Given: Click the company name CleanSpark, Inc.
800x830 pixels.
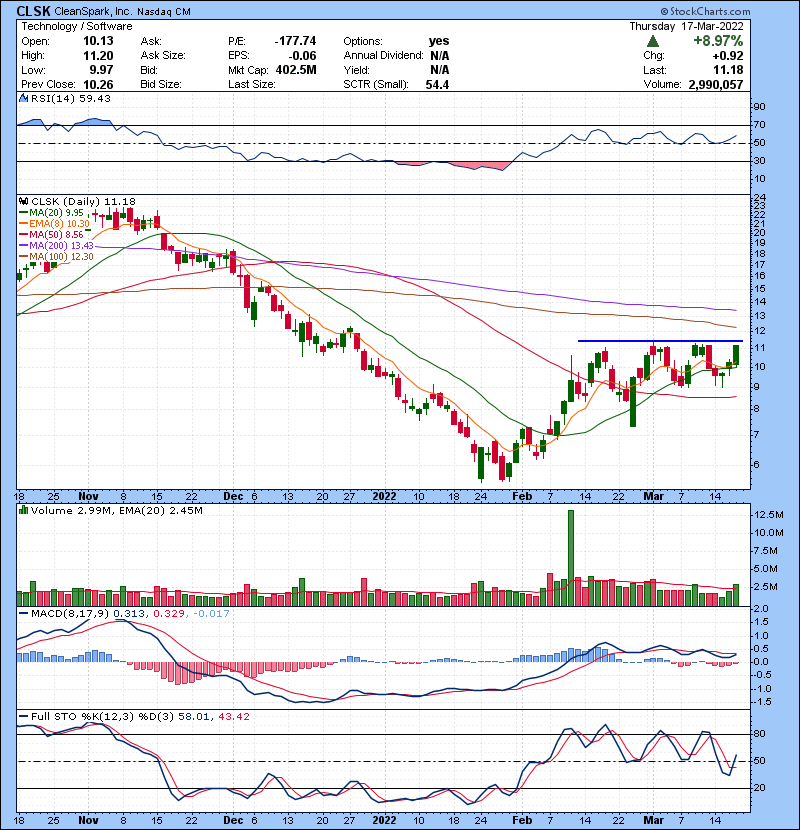Looking at the screenshot, I should 93,11.
